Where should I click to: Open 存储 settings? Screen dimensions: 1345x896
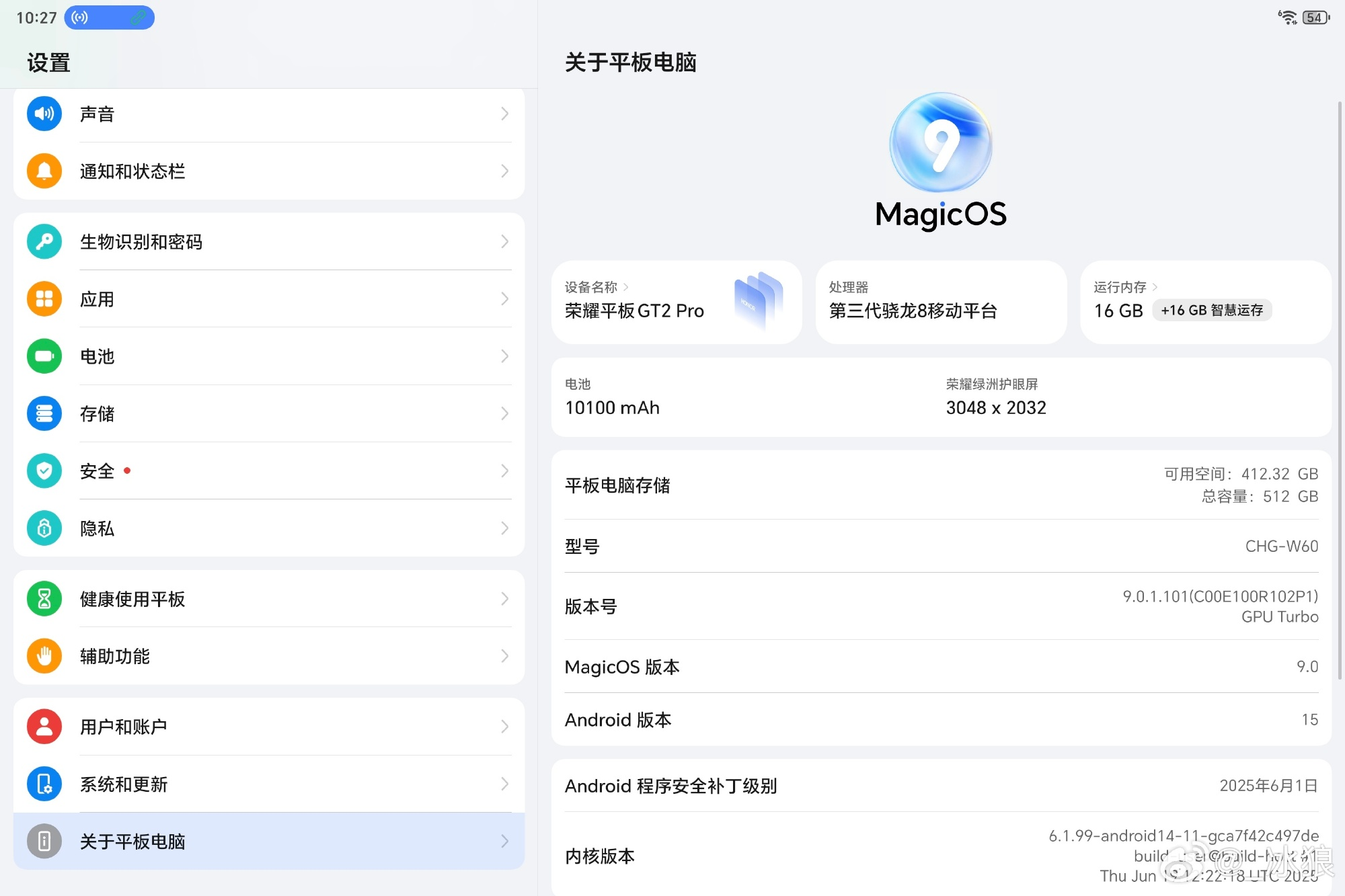pyautogui.click(x=269, y=413)
